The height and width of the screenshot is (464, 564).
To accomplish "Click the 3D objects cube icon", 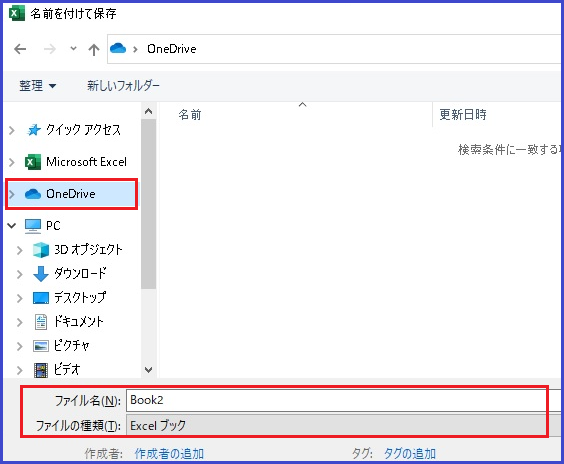I will point(41,250).
